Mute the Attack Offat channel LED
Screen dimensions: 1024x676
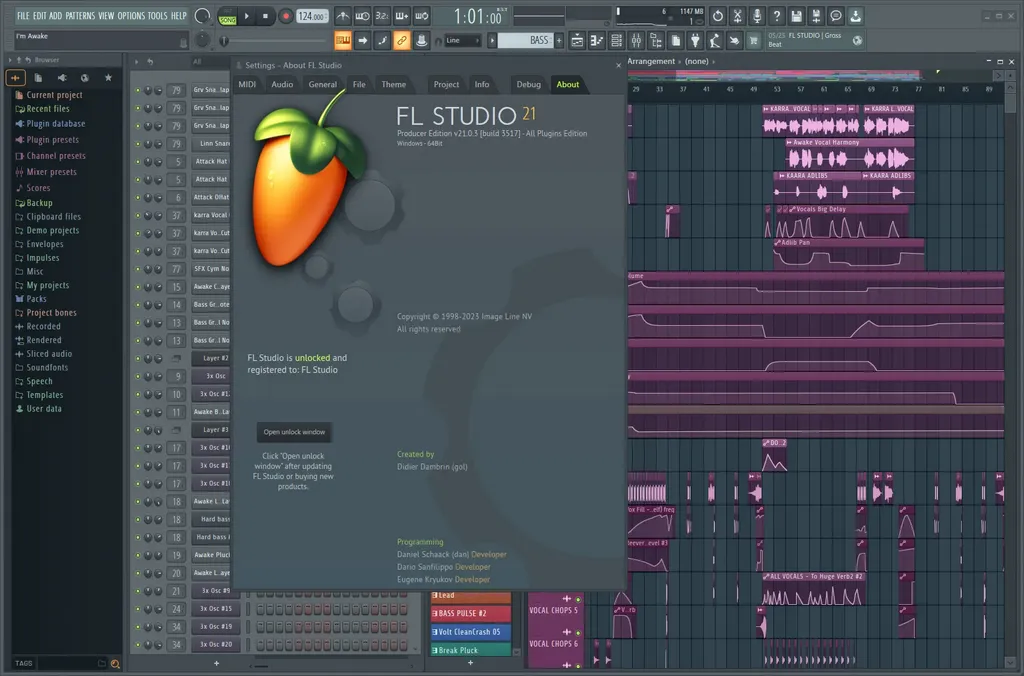coord(138,197)
